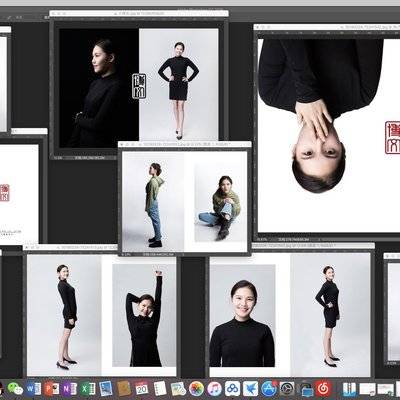Open the App Store from the dock

(269, 389)
